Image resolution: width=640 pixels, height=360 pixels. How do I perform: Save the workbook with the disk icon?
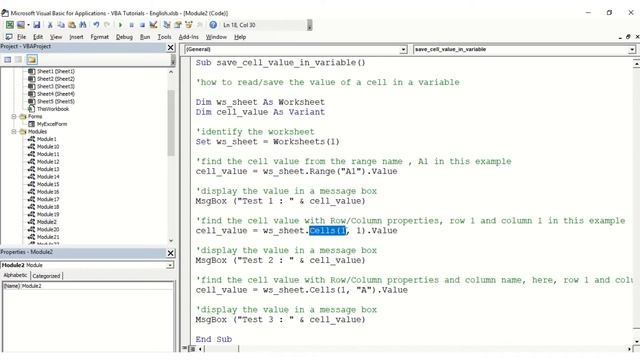coord(37,25)
